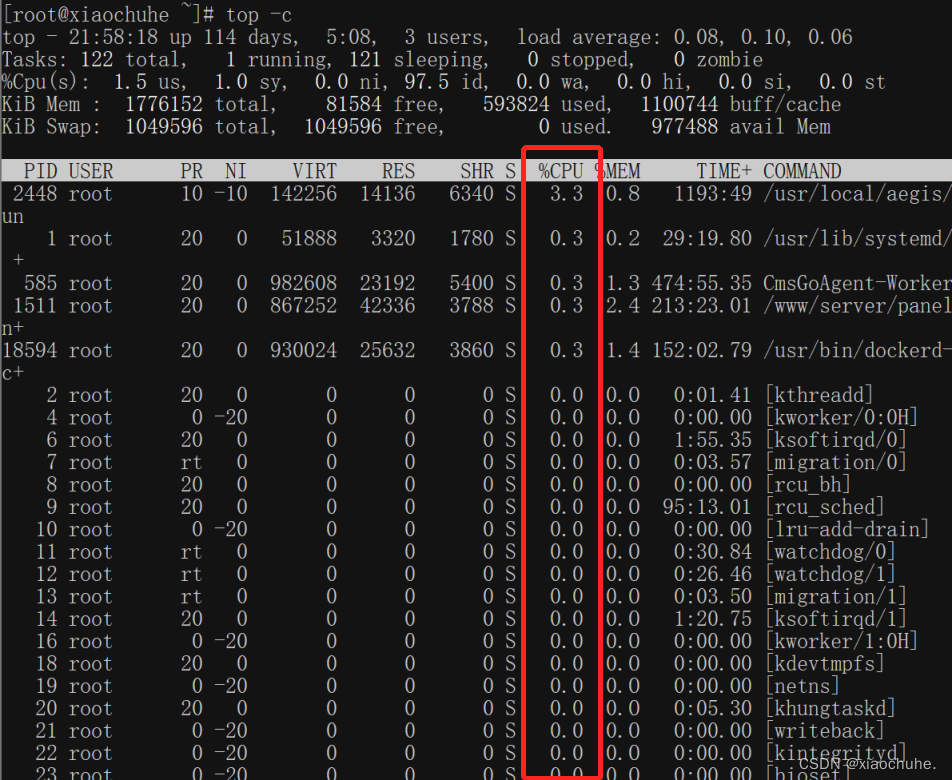Image resolution: width=952 pixels, height=780 pixels.
Task: Click the /usr/bin/dockerd command
Action: pos(857,350)
